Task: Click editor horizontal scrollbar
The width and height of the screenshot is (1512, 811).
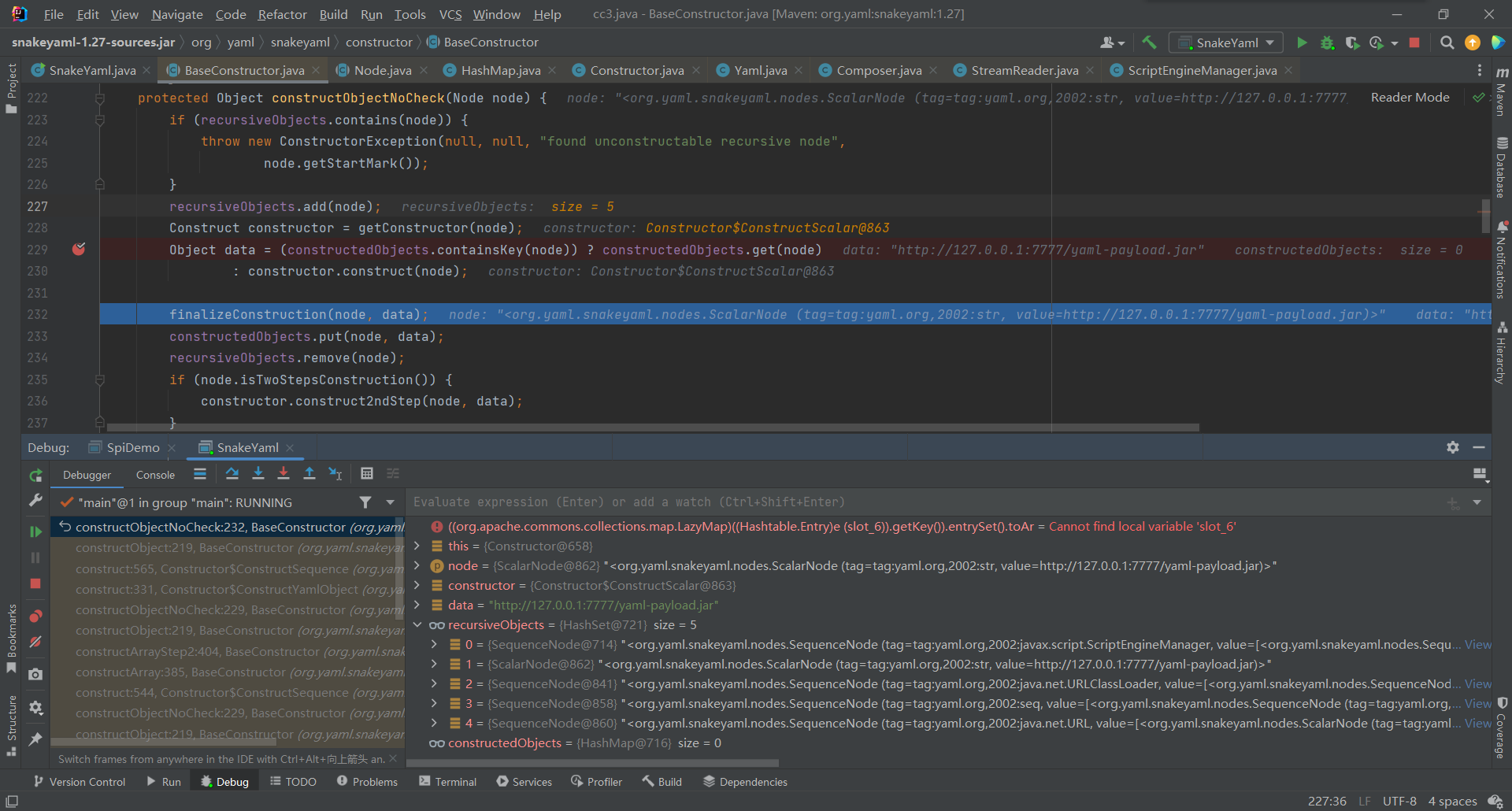Action: tap(653, 428)
